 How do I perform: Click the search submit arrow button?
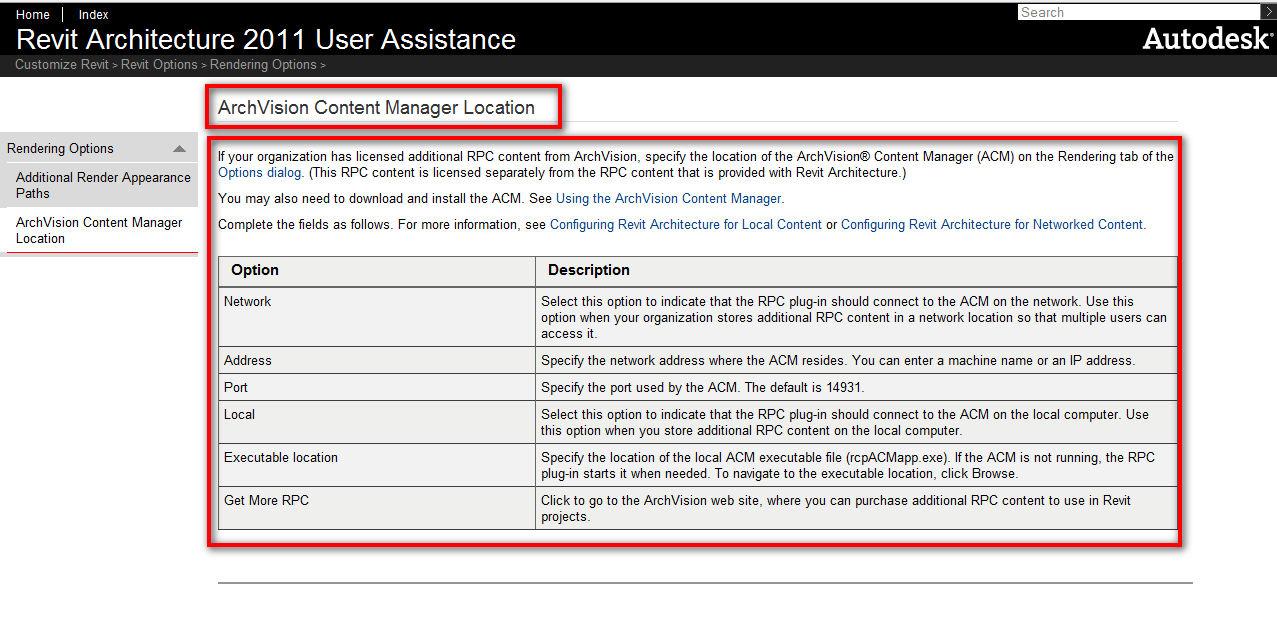pyautogui.click(x=1268, y=12)
